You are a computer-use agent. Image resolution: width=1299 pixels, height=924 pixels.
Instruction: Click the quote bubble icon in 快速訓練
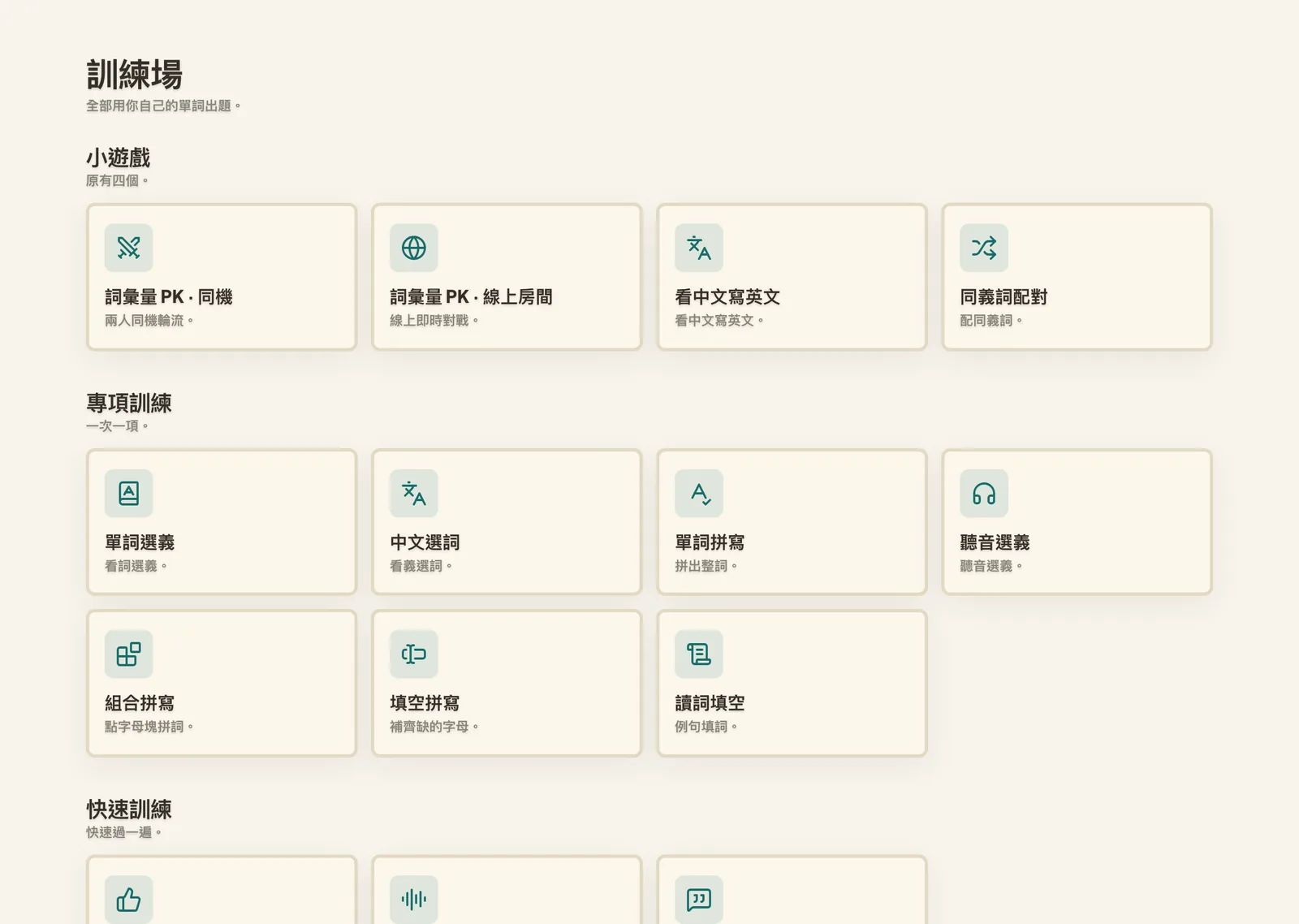[699, 899]
